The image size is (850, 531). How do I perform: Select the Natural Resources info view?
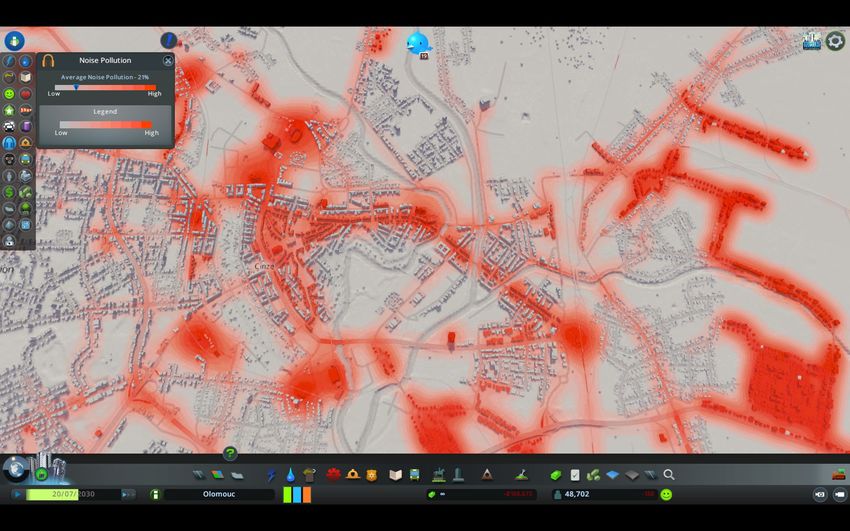25,192
